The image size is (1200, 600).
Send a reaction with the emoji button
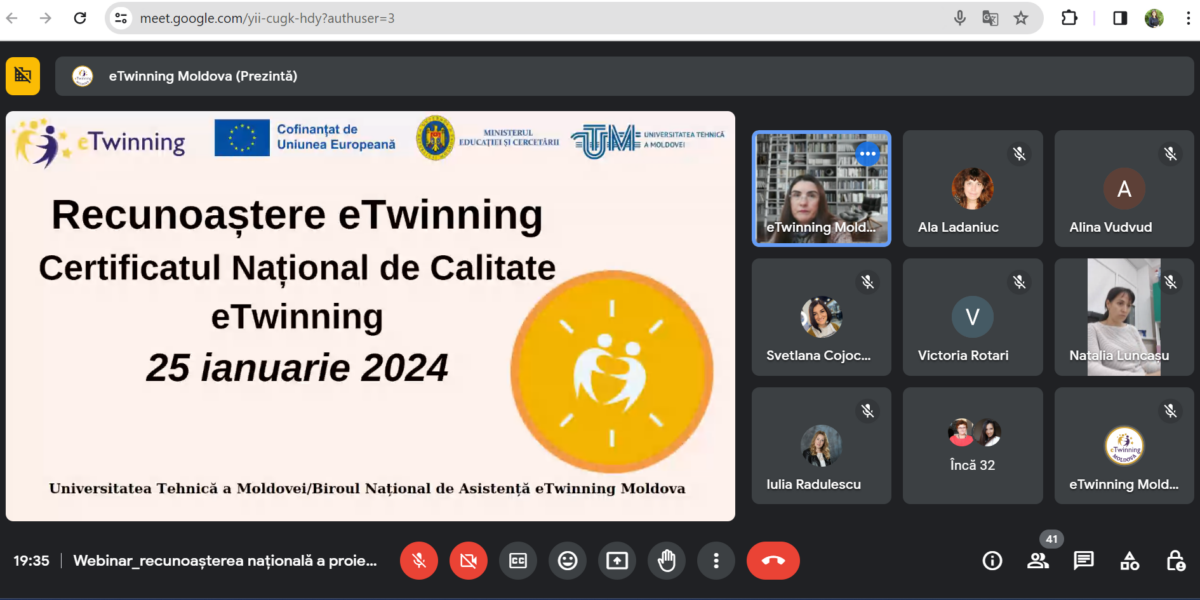tap(567, 561)
